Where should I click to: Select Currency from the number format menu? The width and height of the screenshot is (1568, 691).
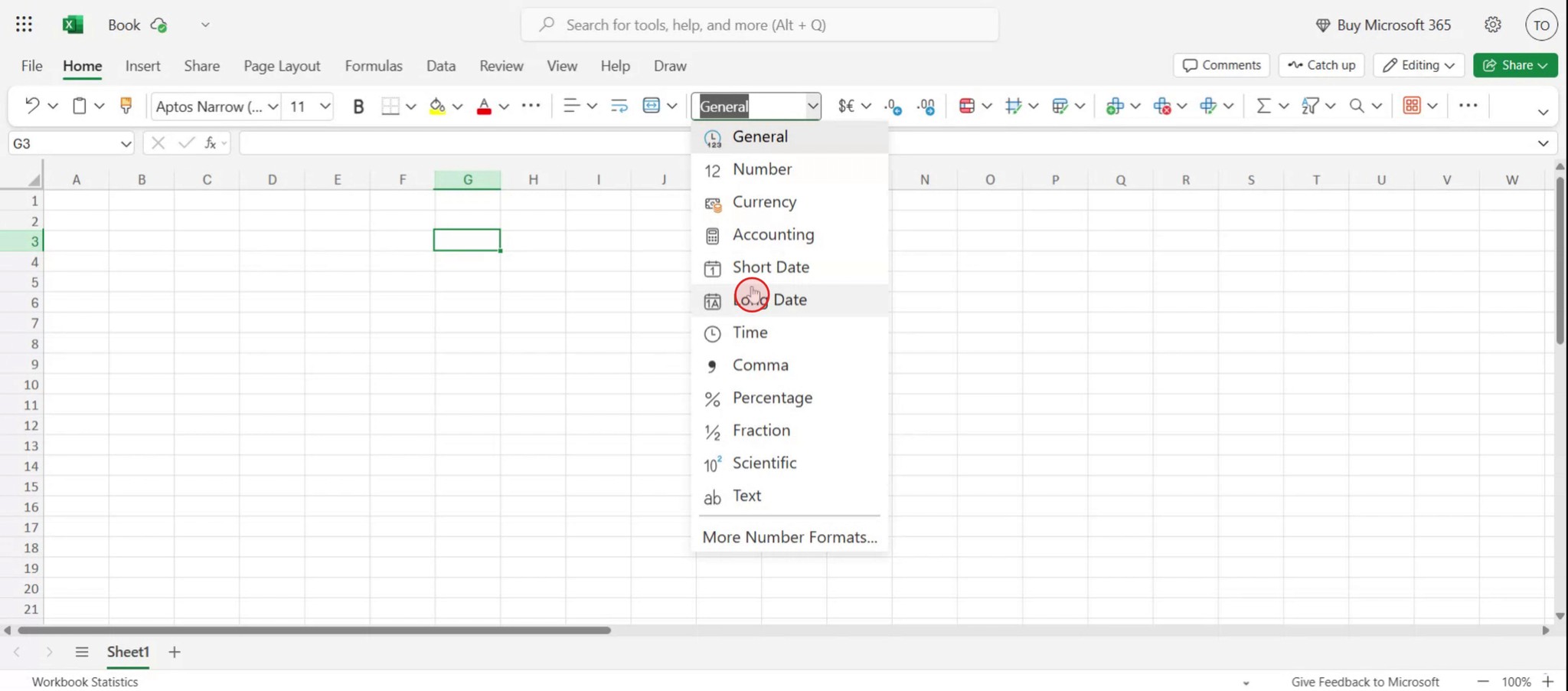(765, 202)
